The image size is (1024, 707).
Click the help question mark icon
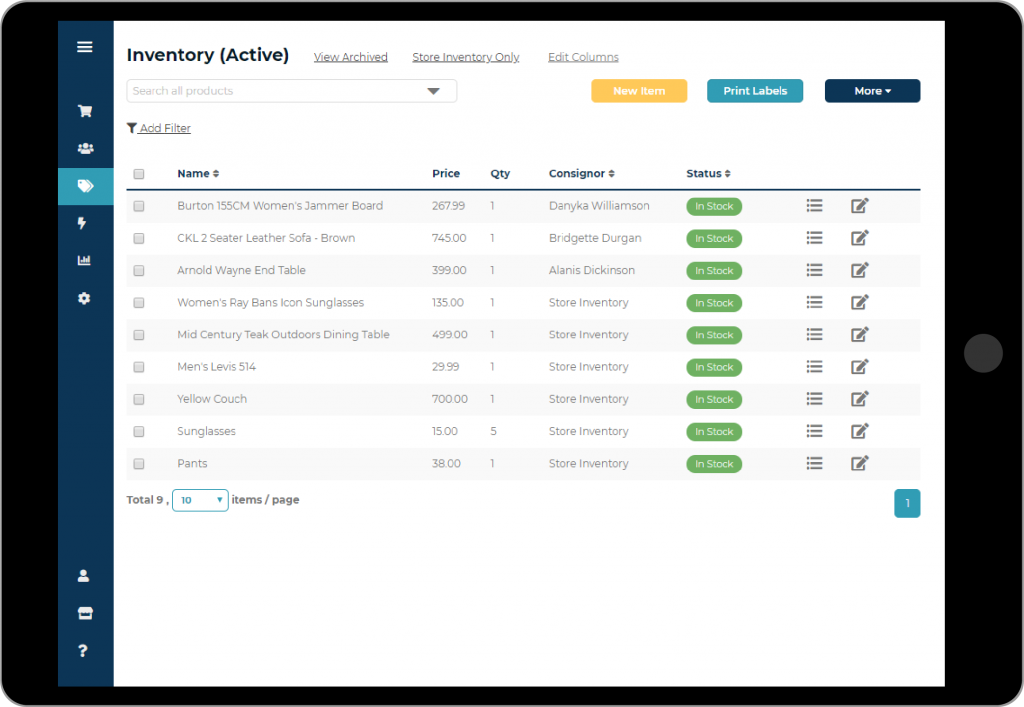pyautogui.click(x=82, y=650)
